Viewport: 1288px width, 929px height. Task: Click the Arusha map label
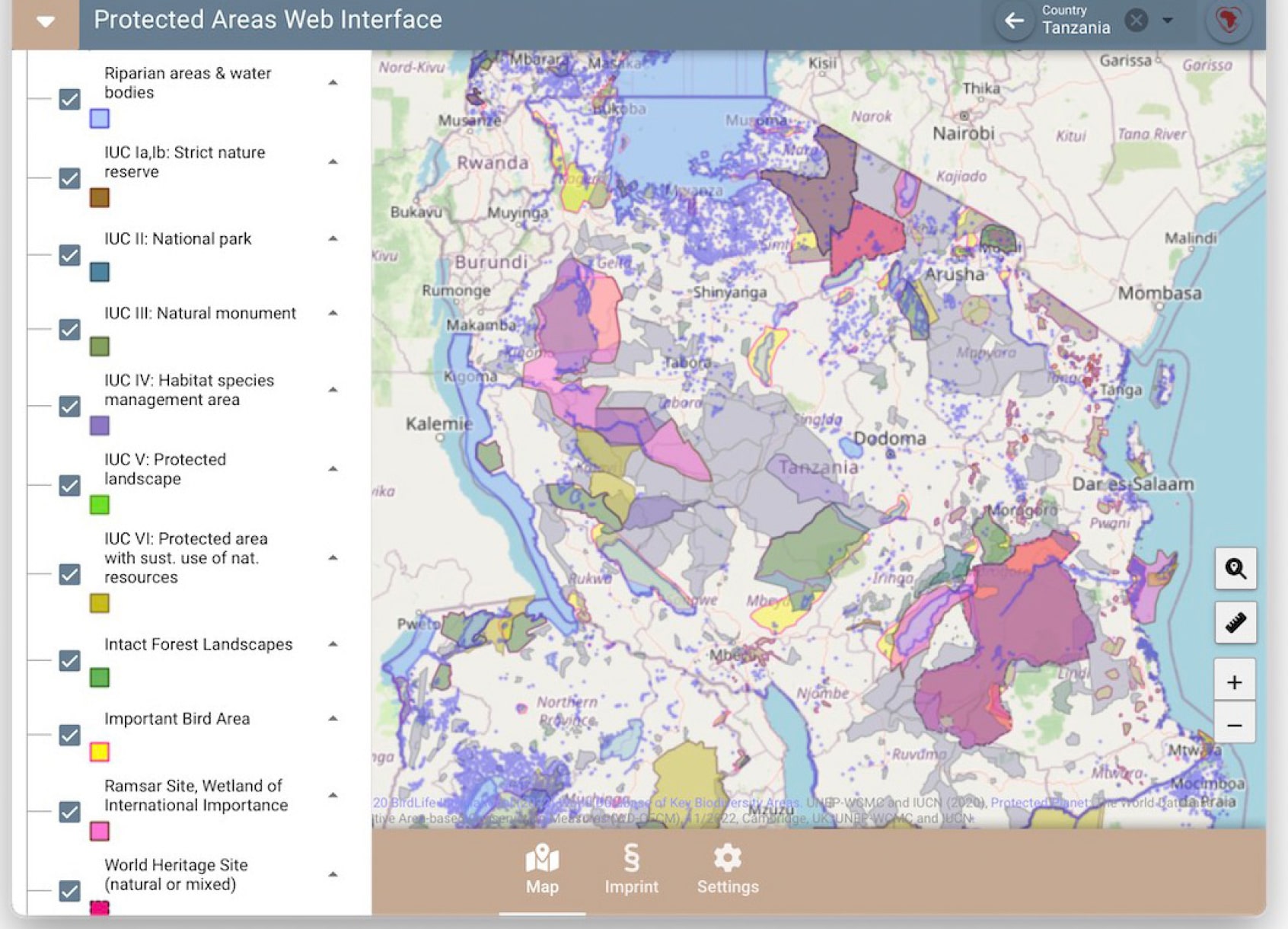(955, 274)
